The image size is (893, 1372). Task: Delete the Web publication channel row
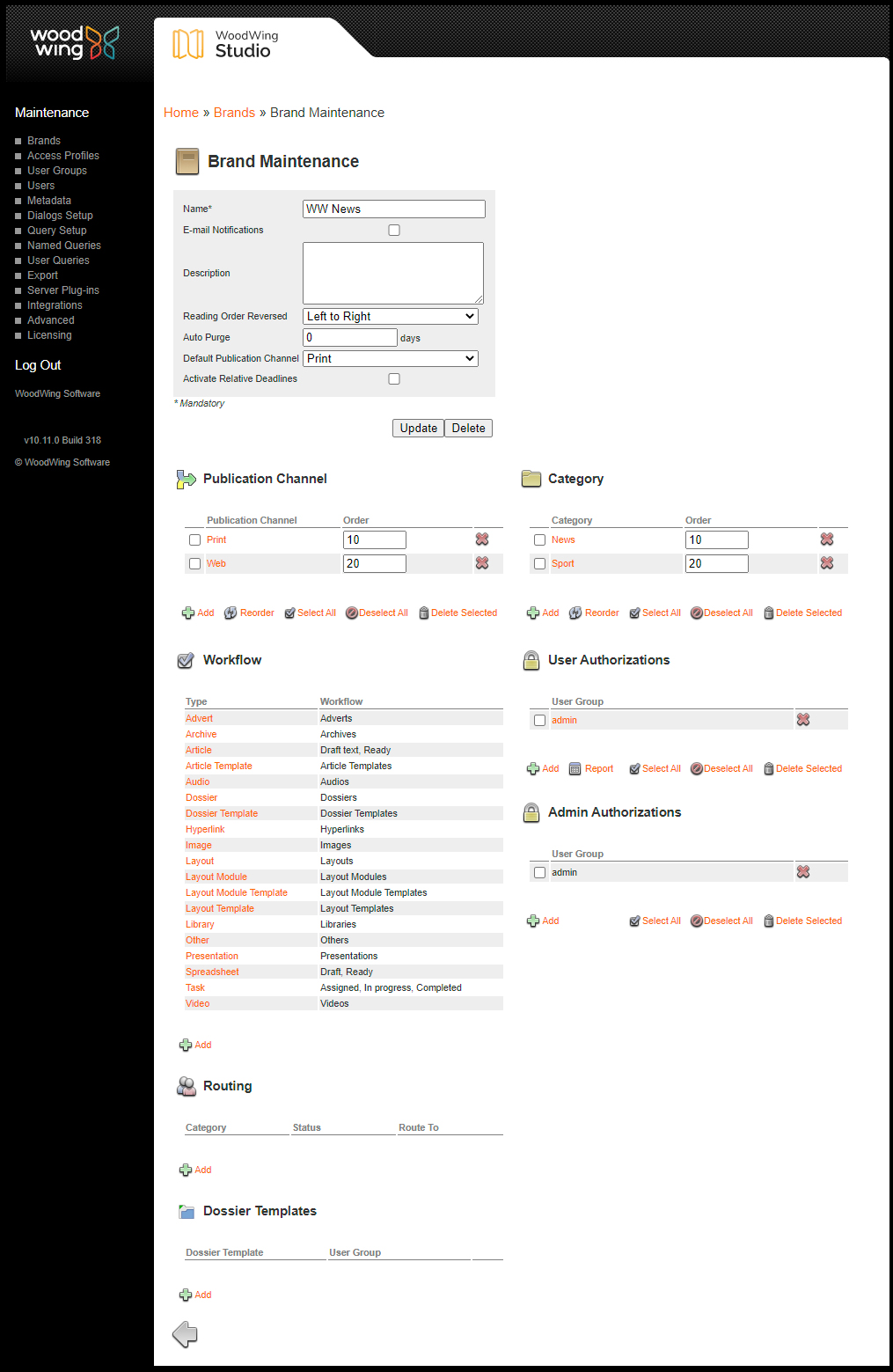click(x=482, y=563)
